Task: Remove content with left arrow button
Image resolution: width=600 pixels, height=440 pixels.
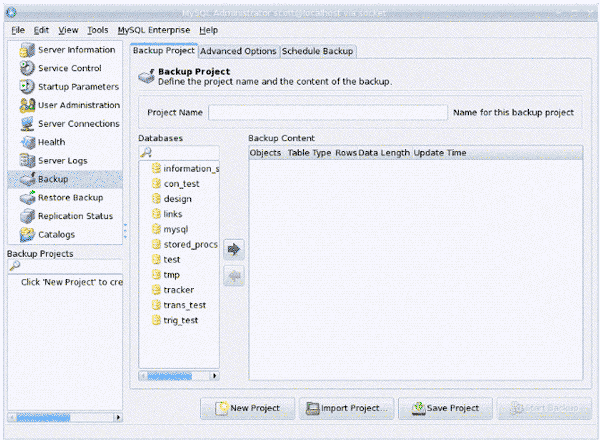Action: pos(234,275)
